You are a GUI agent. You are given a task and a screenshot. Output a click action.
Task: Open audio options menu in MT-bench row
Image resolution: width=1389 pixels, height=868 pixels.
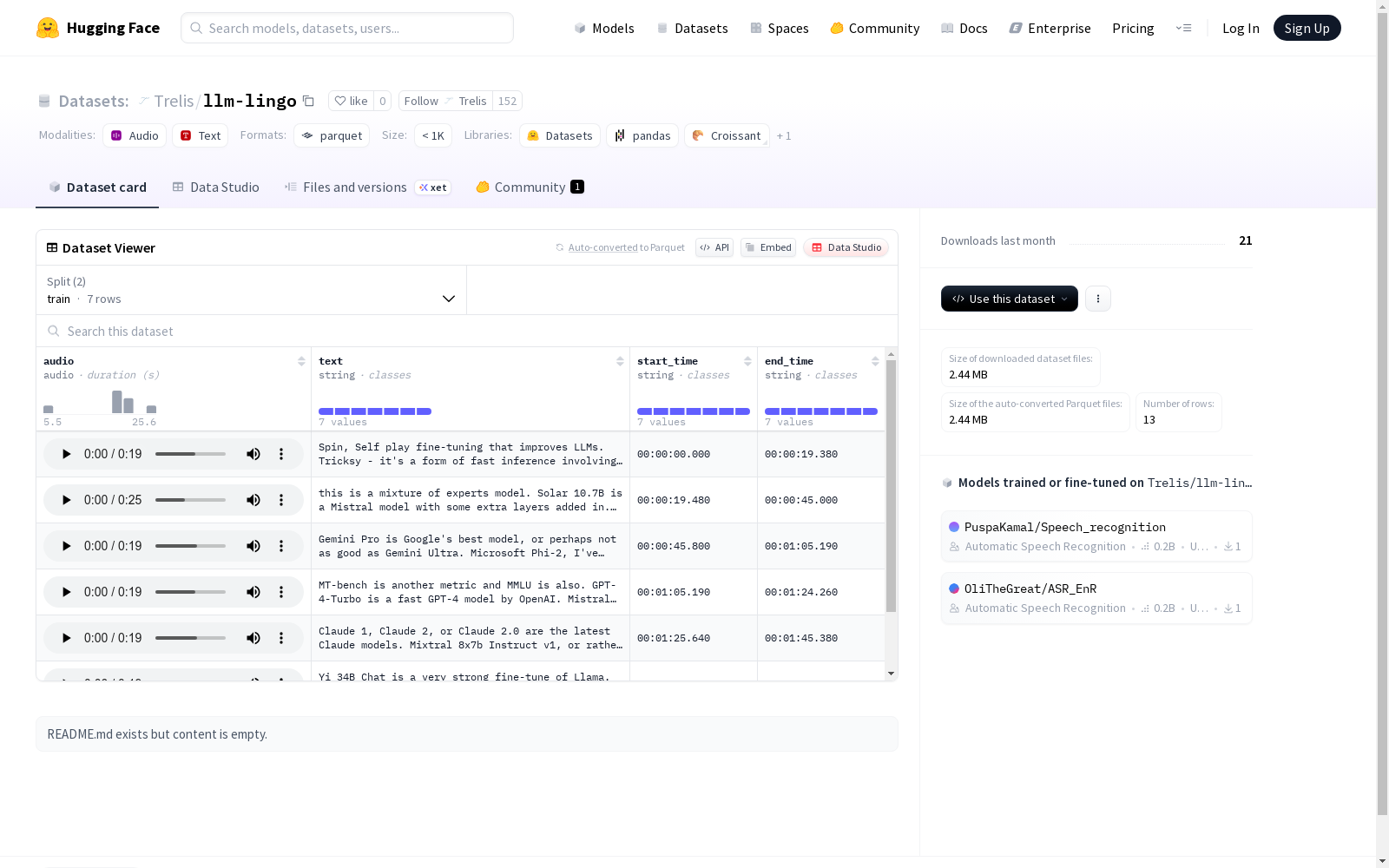click(x=281, y=592)
